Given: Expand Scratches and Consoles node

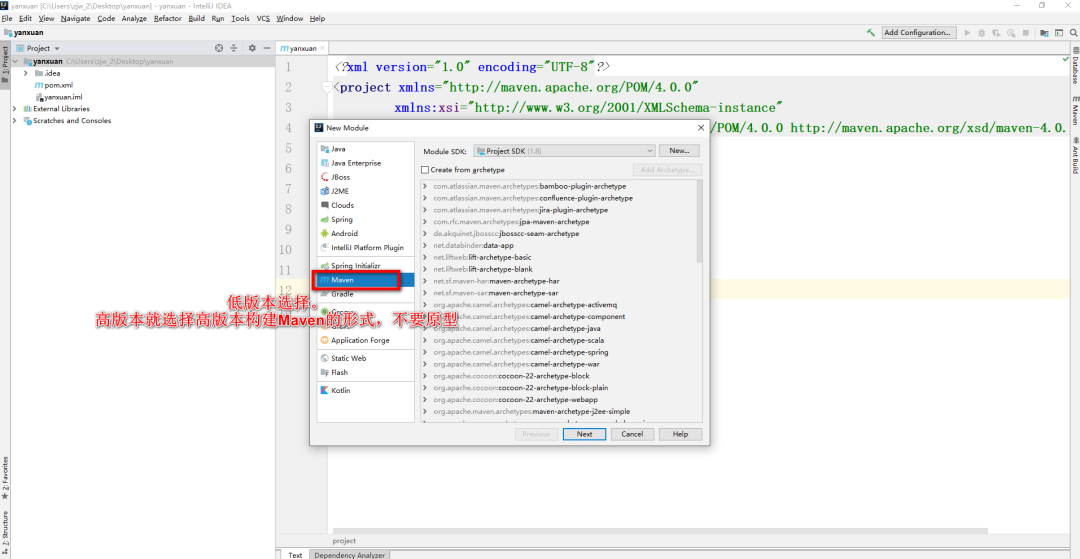Looking at the screenshot, I should coord(14,120).
